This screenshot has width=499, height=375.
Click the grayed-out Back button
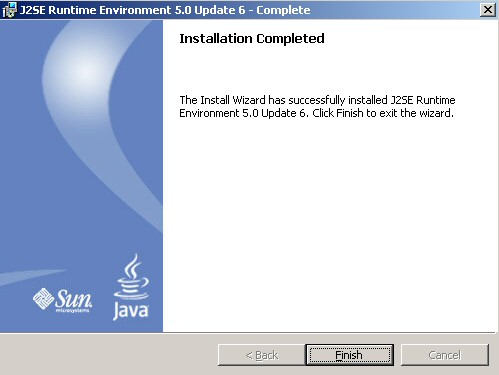tap(262, 355)
